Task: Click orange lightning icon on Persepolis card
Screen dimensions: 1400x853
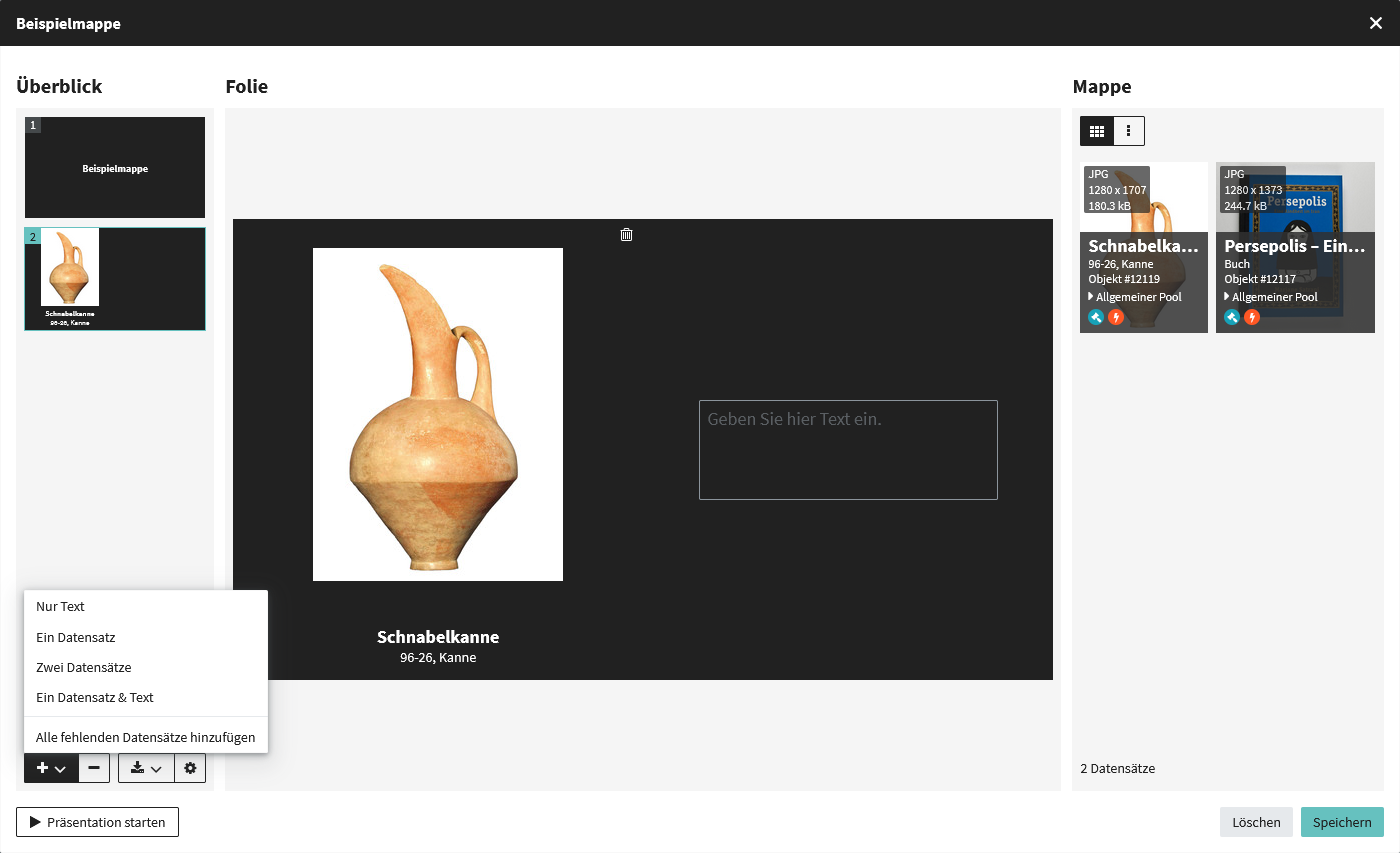Action: pos(1252,317)
